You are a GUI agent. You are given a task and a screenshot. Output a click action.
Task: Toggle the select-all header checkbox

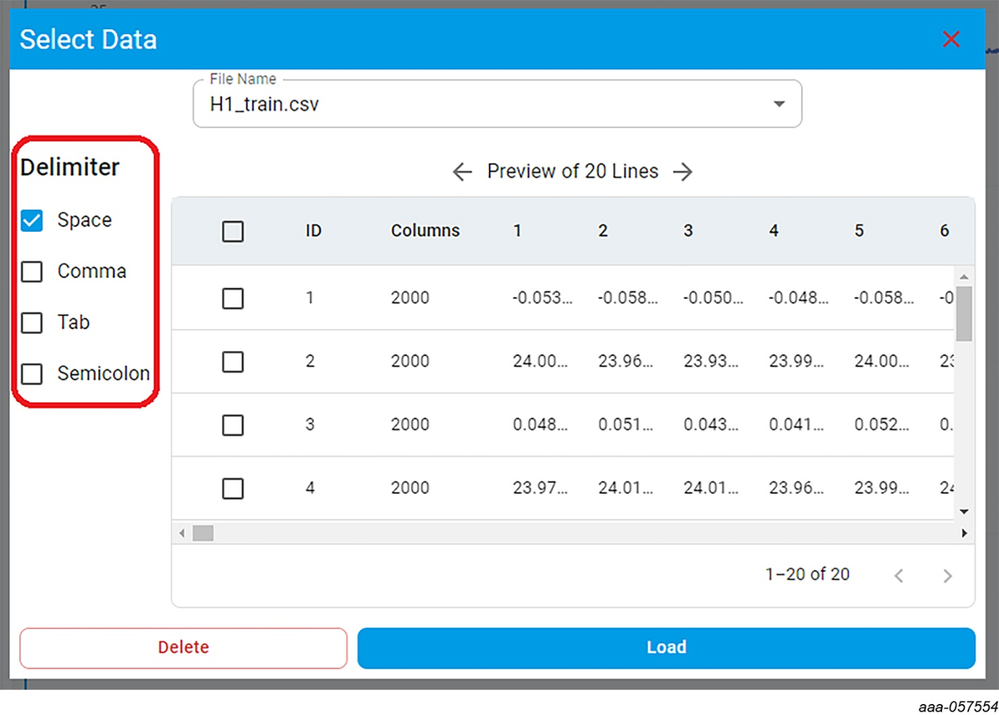coord(233,232)
